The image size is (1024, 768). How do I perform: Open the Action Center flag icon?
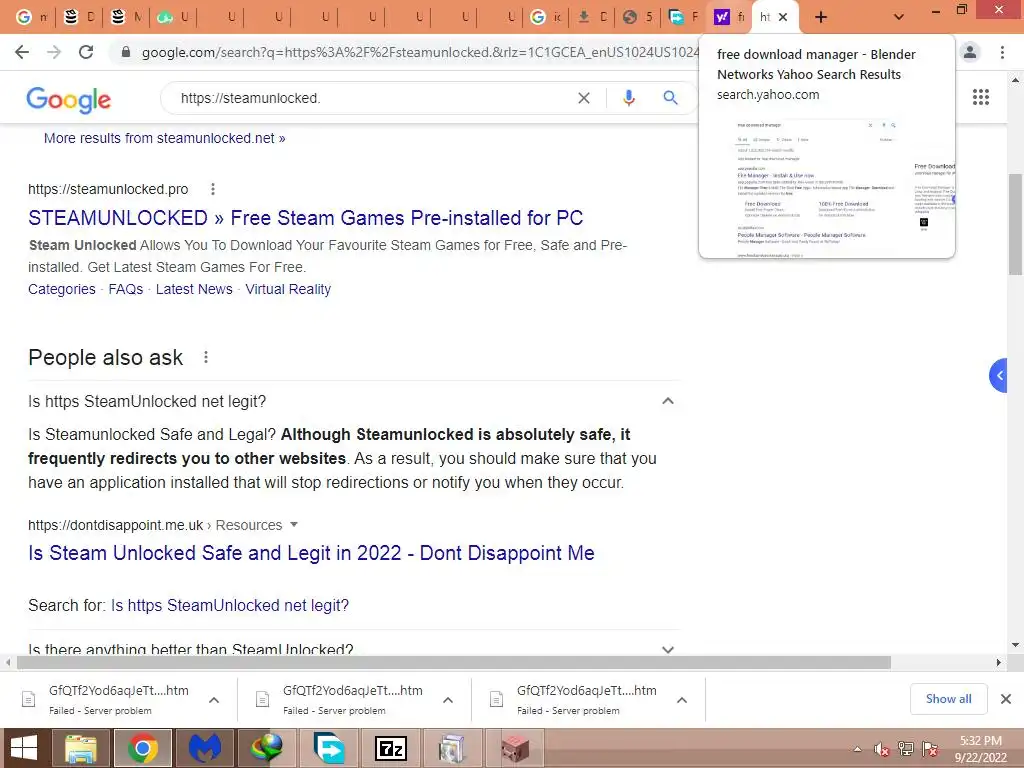(x=930, y=749)
